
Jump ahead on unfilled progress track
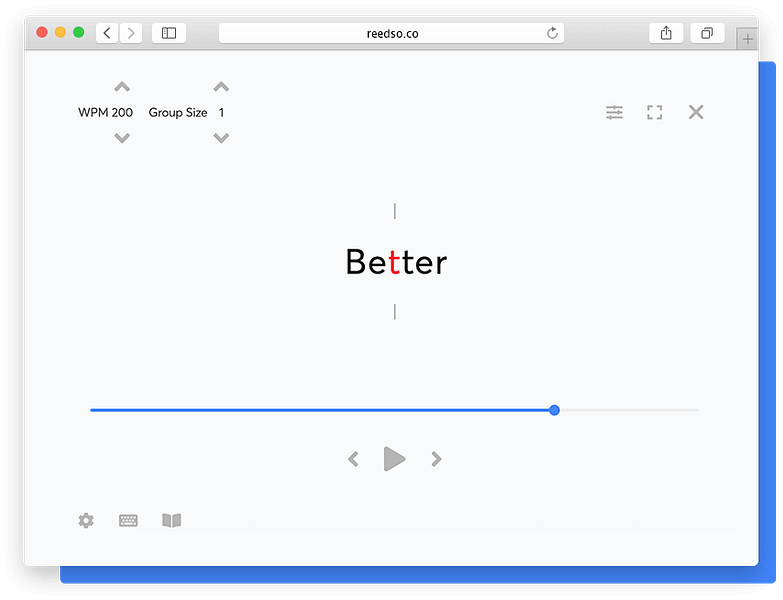pyautogui.click(x=629, y=410)
